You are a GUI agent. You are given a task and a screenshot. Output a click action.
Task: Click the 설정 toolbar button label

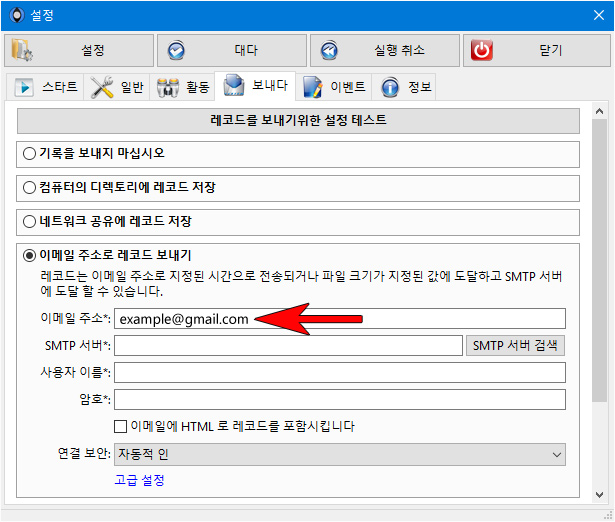[93, 50]
